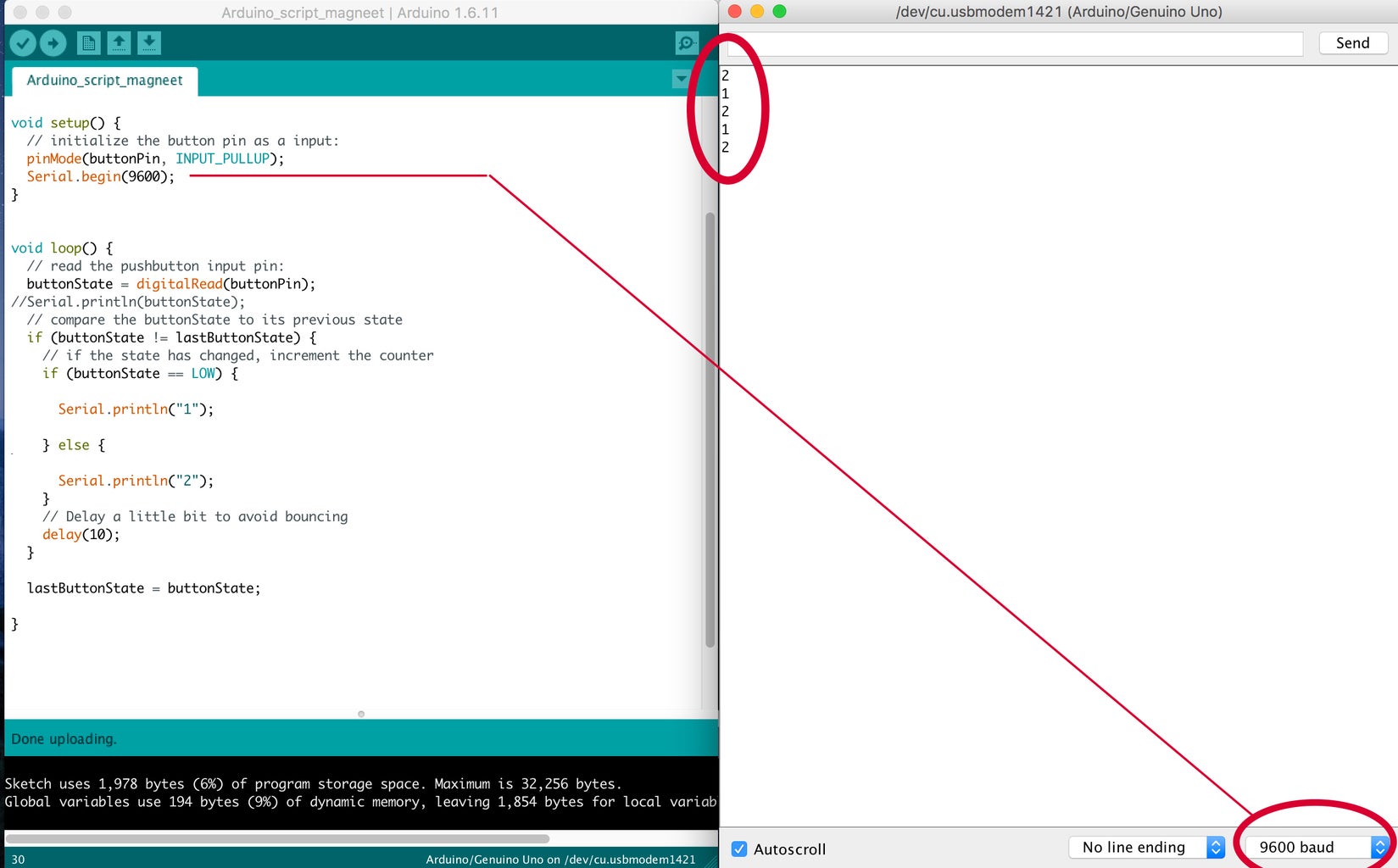Viewport: 1398px width, 868px height.
Task: Select the Verify (checkmark) icon
Action: [x=22, y=42]
